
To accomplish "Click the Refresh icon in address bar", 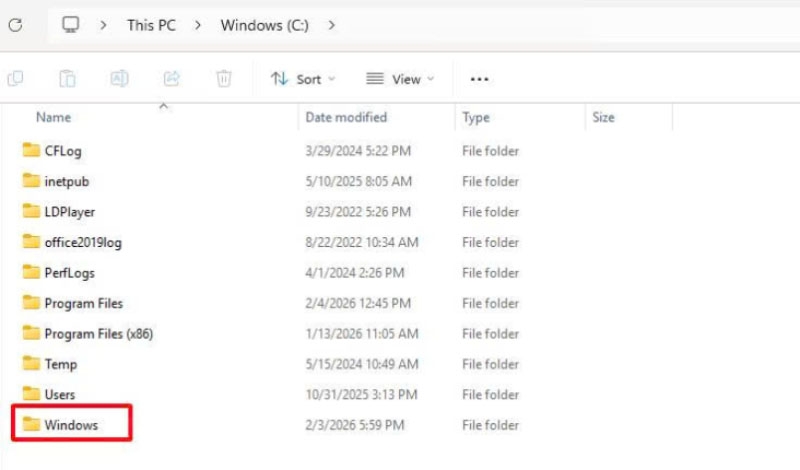I will point(15,25).
